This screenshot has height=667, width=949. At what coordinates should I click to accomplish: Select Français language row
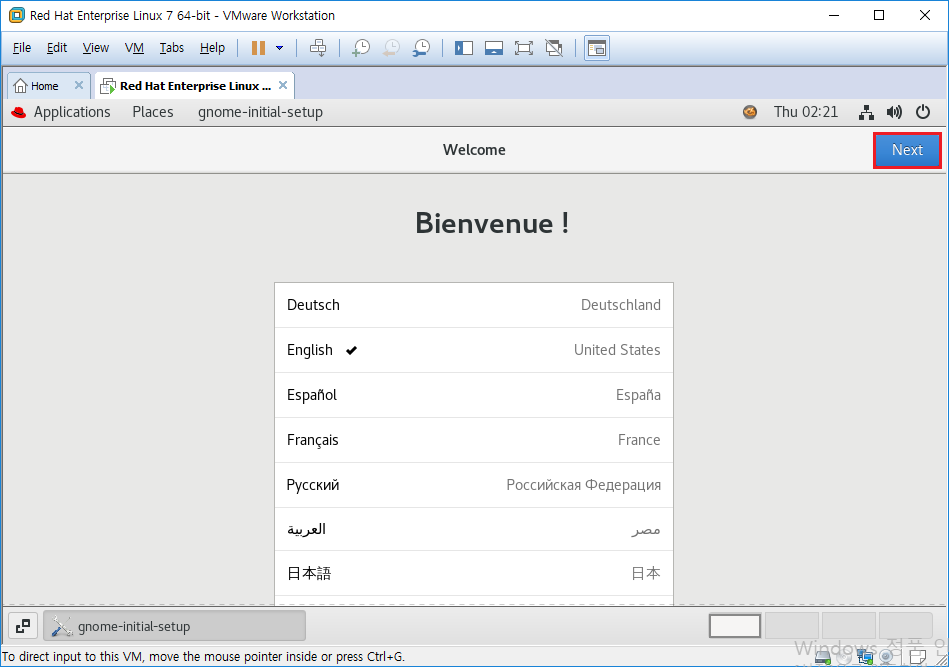click(474, 440)
